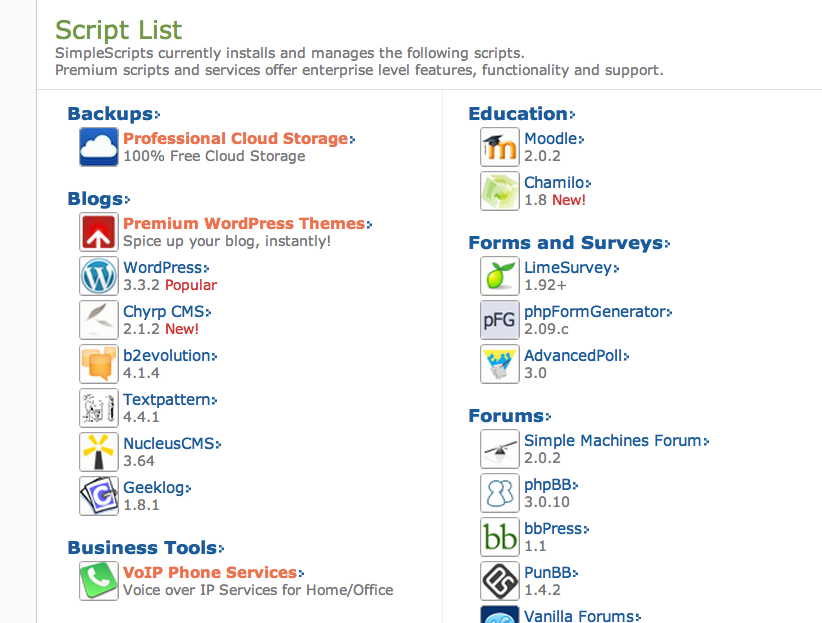This screenshot has height=623, width=822.
Task: Select the WordPress script link
Action: (x=166, y=267)
